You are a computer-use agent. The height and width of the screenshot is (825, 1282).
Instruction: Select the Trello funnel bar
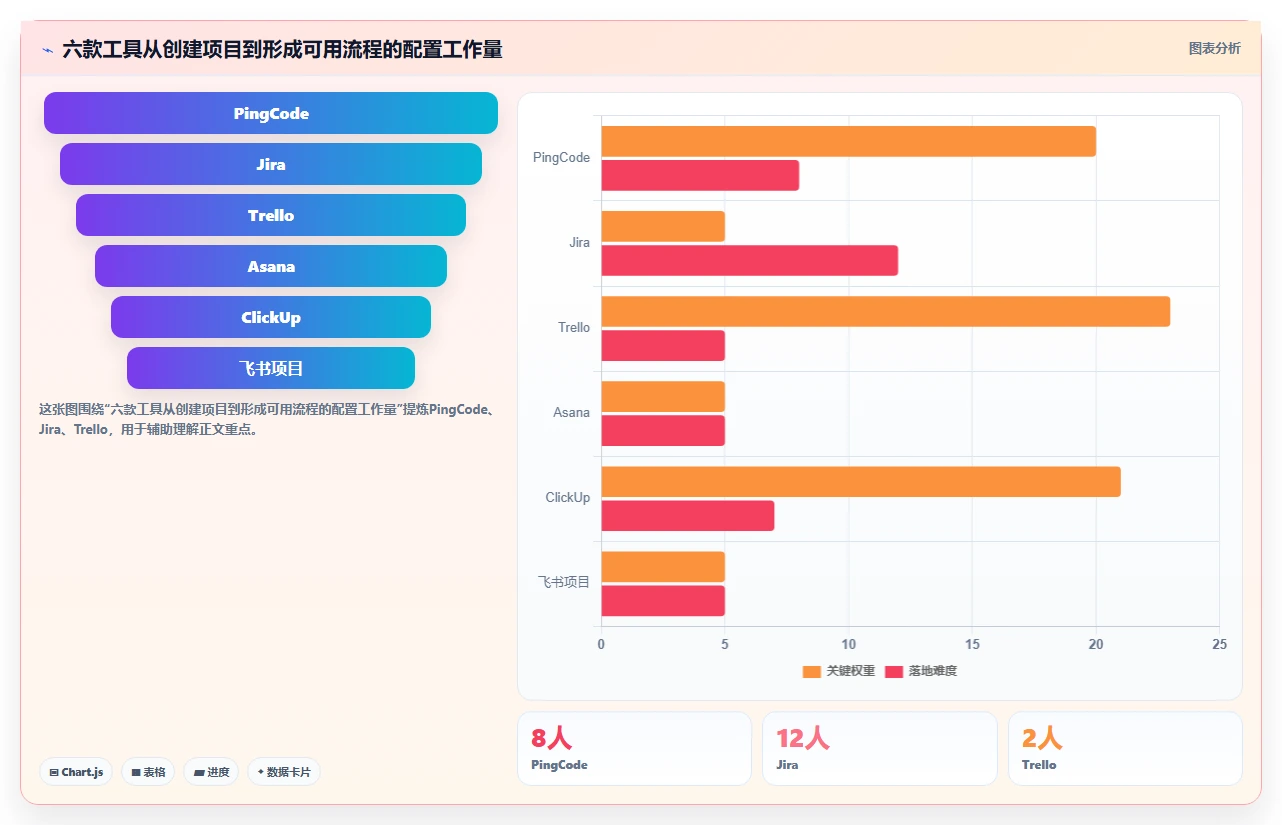click(271, 215)
